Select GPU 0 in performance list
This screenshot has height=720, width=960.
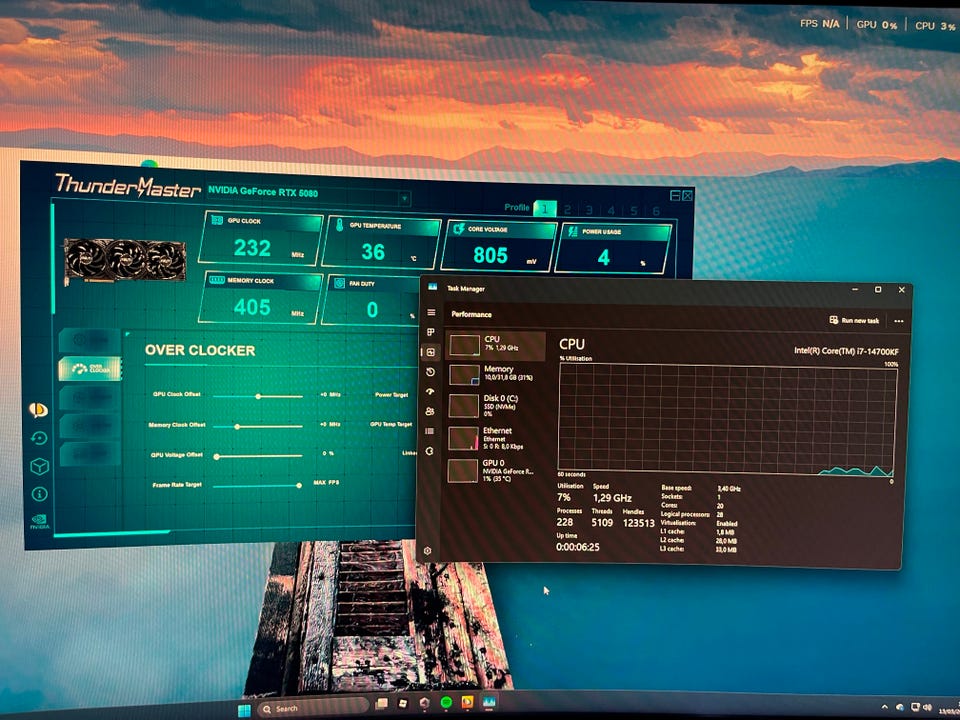(x=495, y=471)
